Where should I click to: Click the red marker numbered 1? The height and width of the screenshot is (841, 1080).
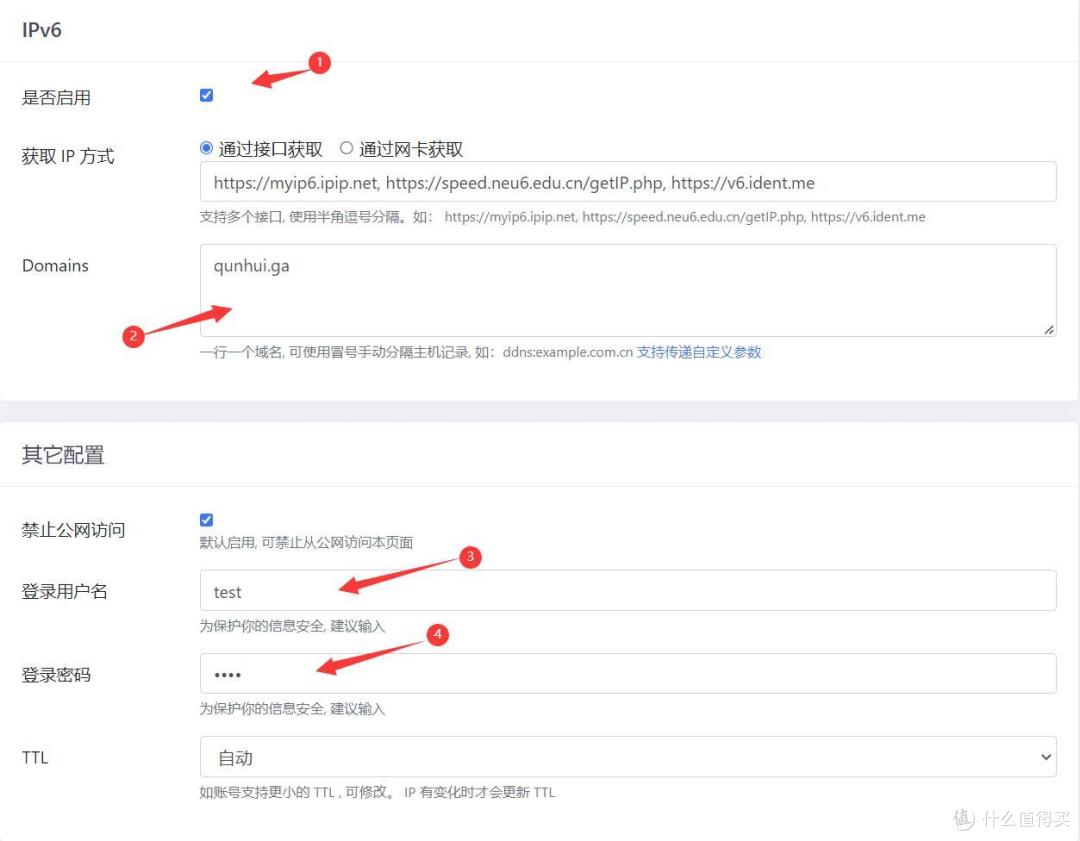click(x=319, y=63)
